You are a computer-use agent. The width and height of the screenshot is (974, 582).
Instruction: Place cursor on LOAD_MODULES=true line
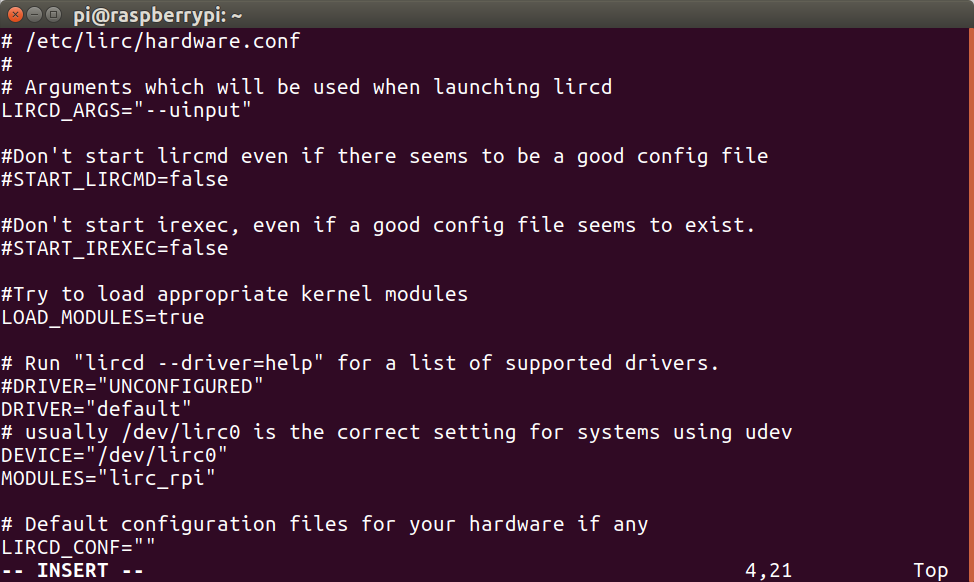tap(102, 317)
